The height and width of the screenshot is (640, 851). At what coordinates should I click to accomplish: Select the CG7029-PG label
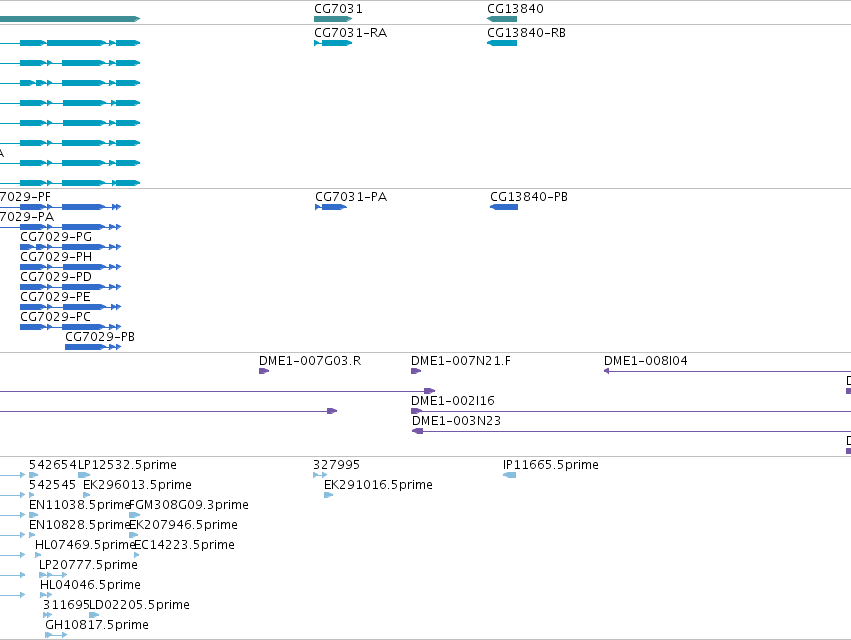56,237
